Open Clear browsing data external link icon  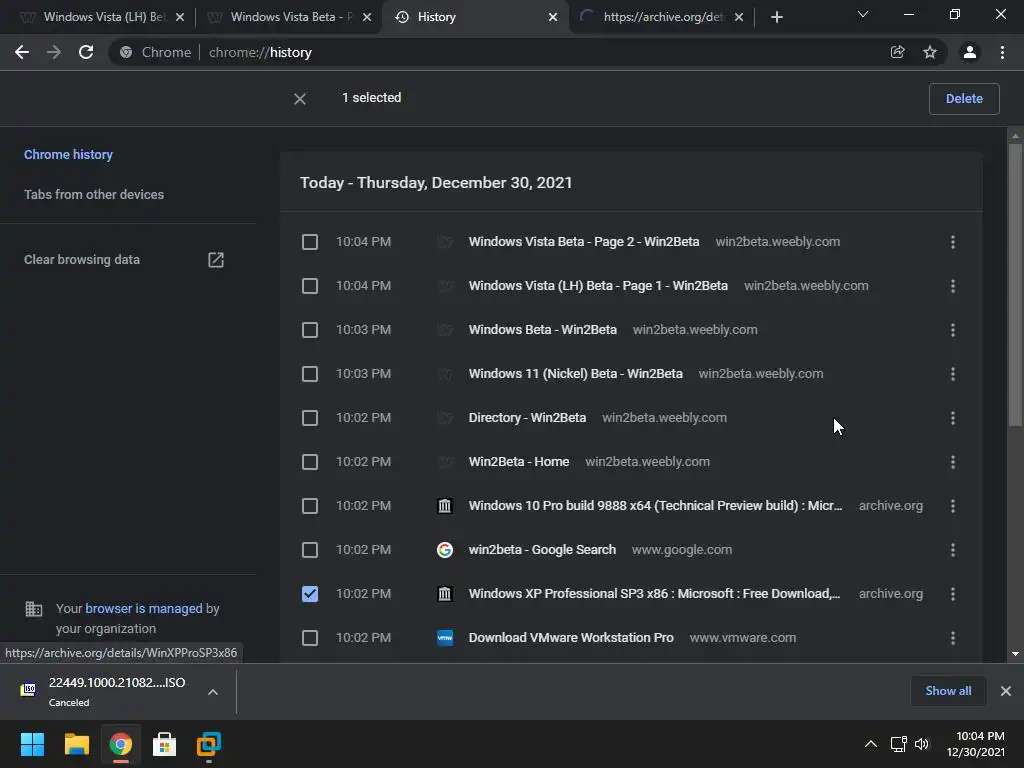click(216, 260)
